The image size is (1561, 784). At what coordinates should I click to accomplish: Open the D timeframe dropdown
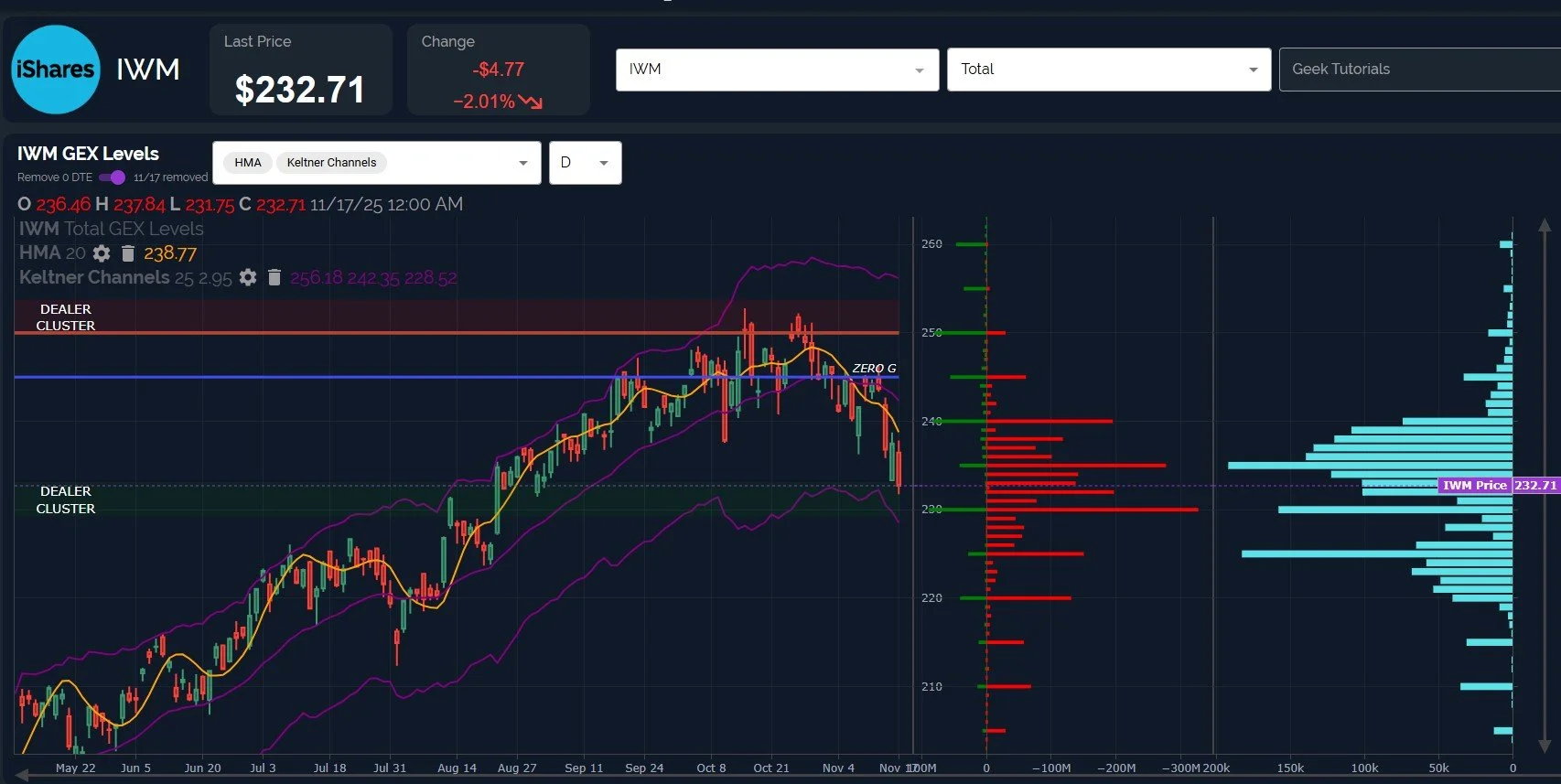(586, 163)
